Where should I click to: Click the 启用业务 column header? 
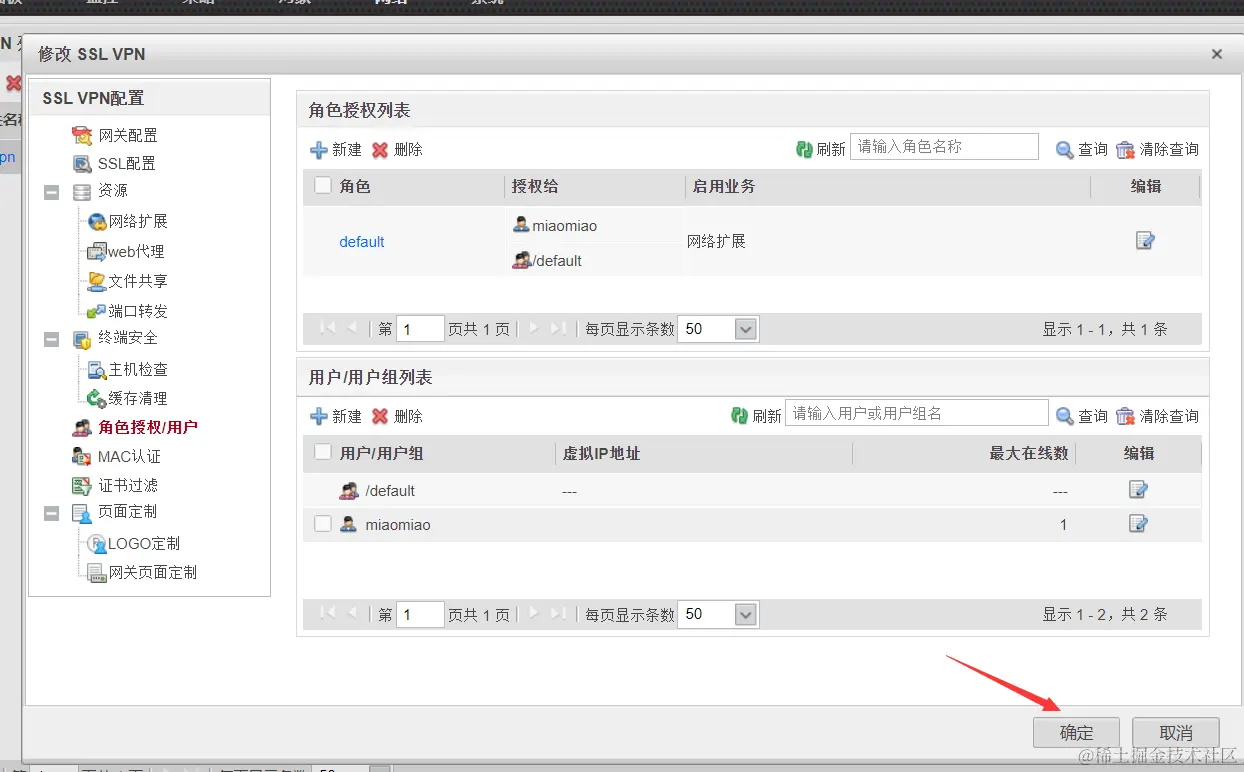(724, 186)
